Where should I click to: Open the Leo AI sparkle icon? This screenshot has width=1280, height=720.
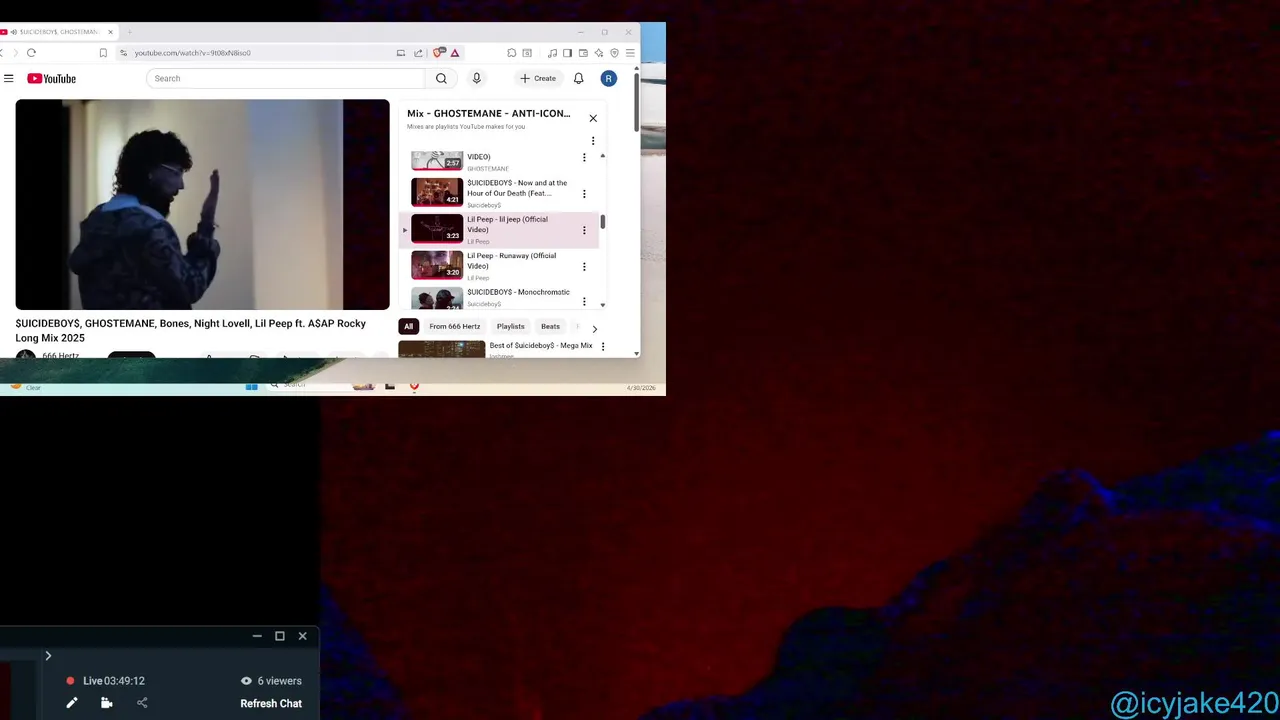tap(599, 53)
